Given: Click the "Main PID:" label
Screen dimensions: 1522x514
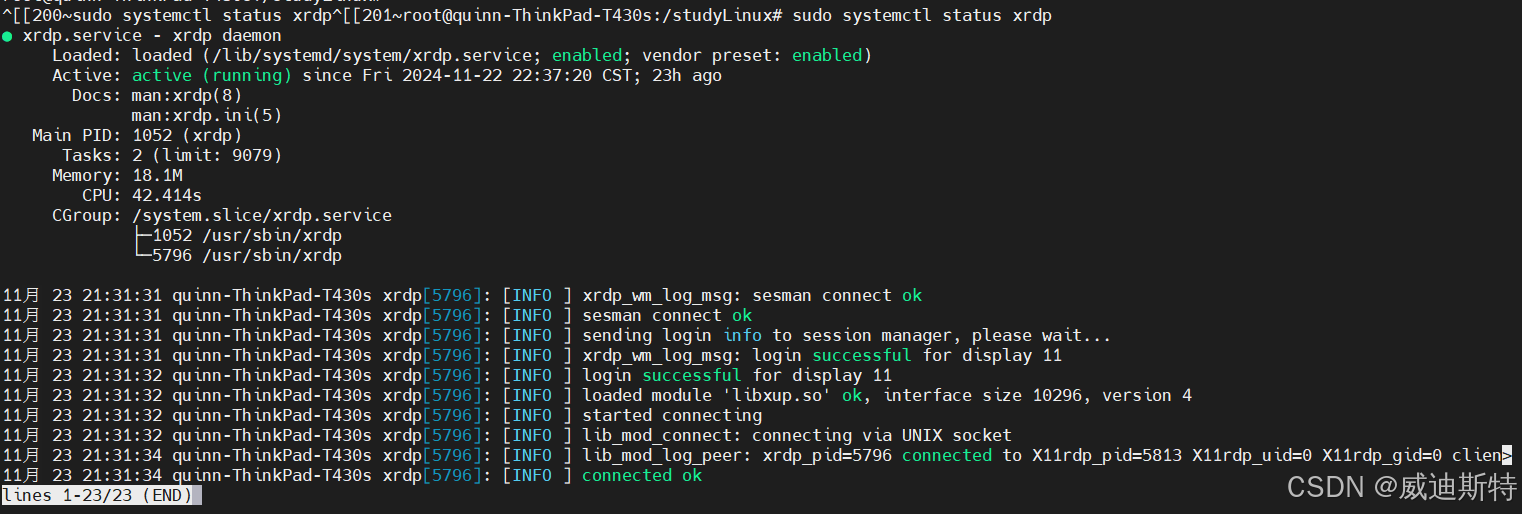Looking at the screenshot, I should click(77, 136).
